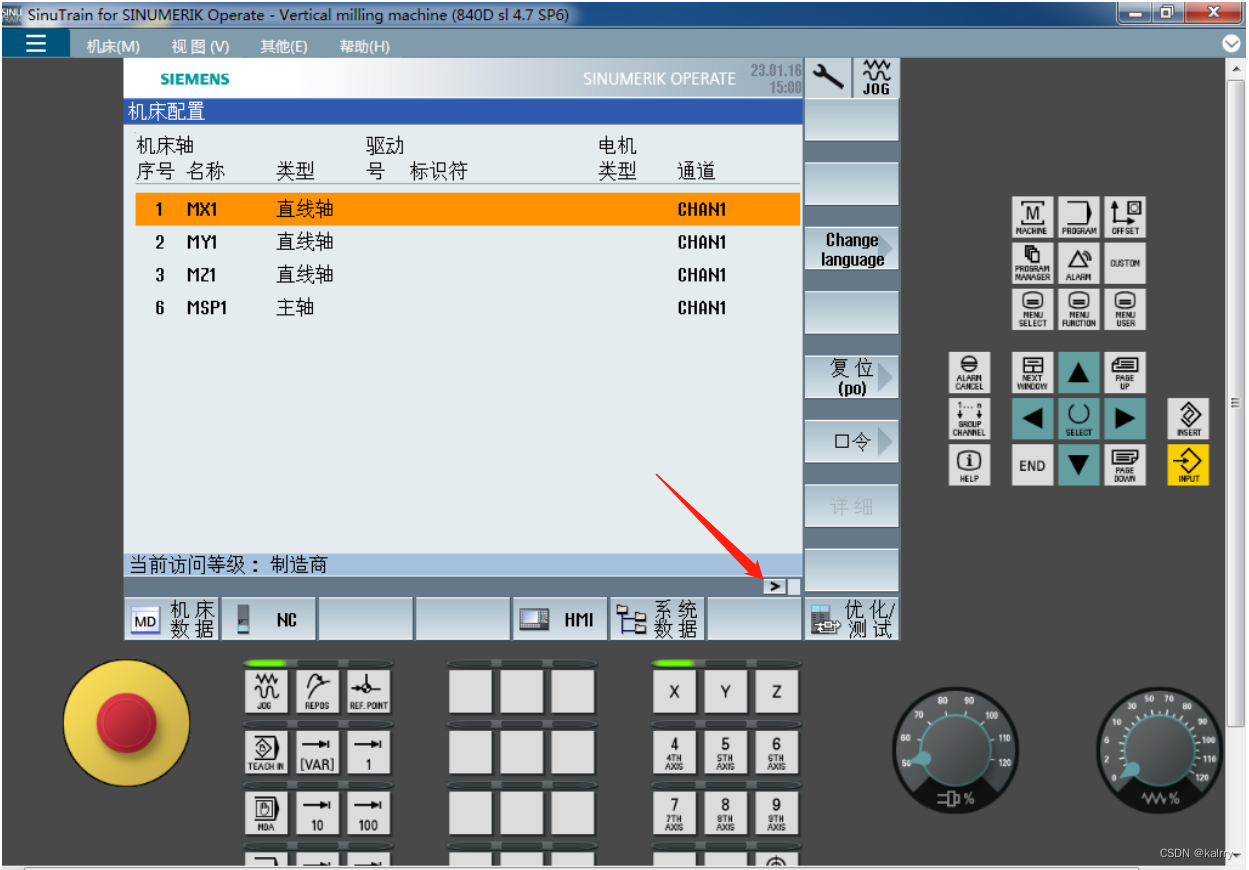This screenshot has width=1249, height=870.
Task: Open the 视图(V) menu
Action: click(200, 46)
